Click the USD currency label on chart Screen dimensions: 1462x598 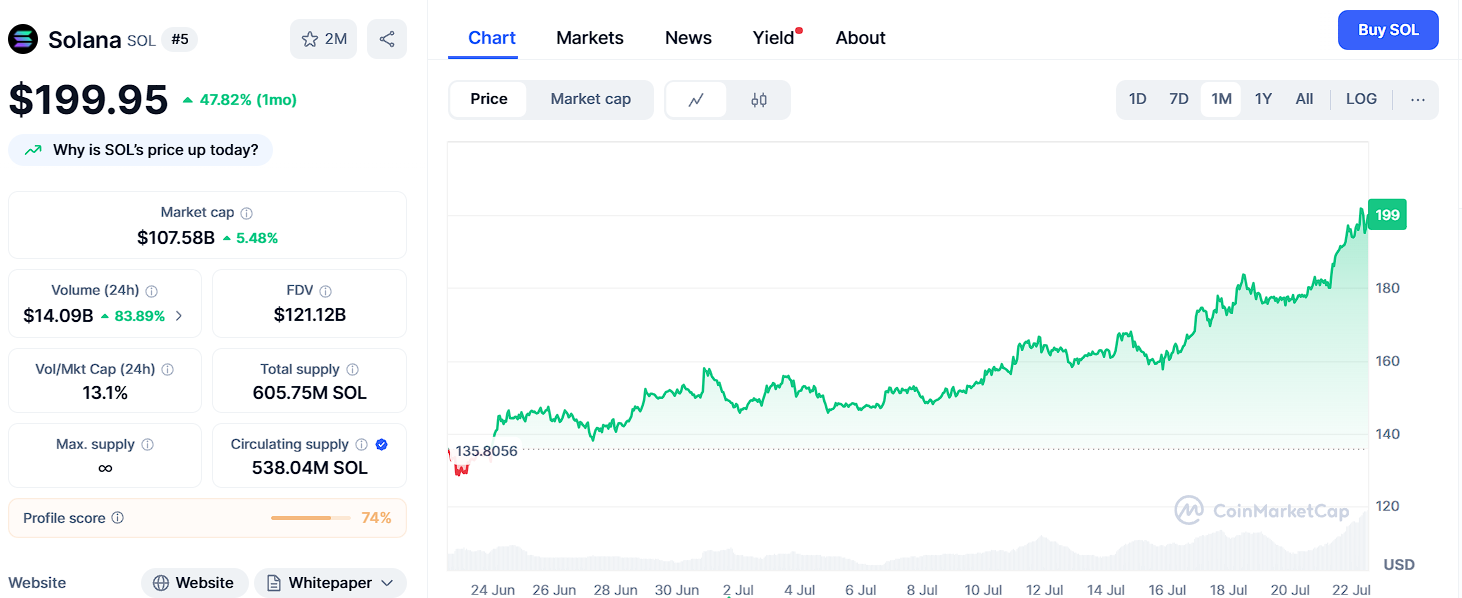(1399, 565)
